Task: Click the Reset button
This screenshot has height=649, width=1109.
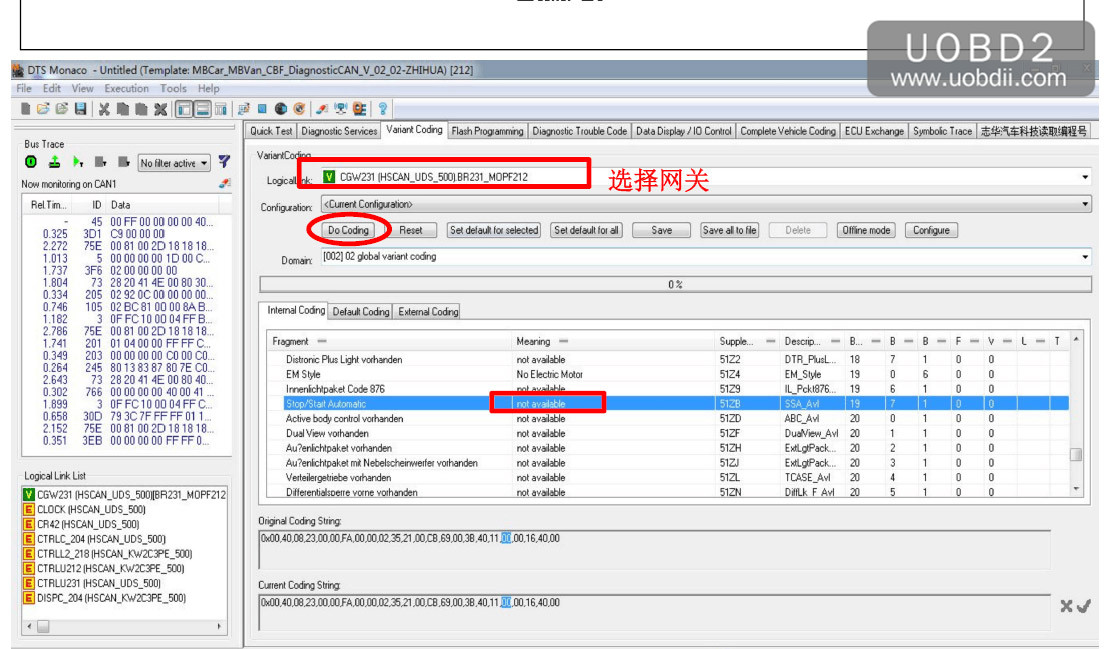Action: click(410, 230)
